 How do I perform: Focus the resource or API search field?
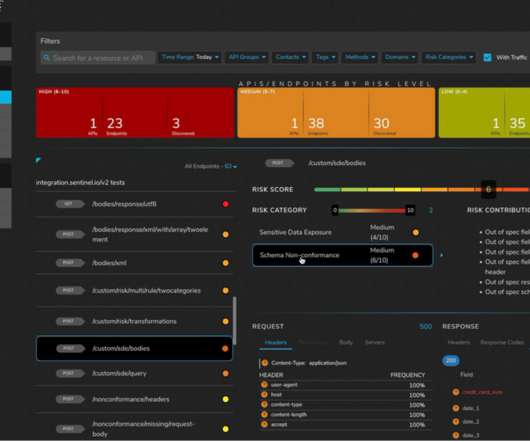tap(98, 58)
